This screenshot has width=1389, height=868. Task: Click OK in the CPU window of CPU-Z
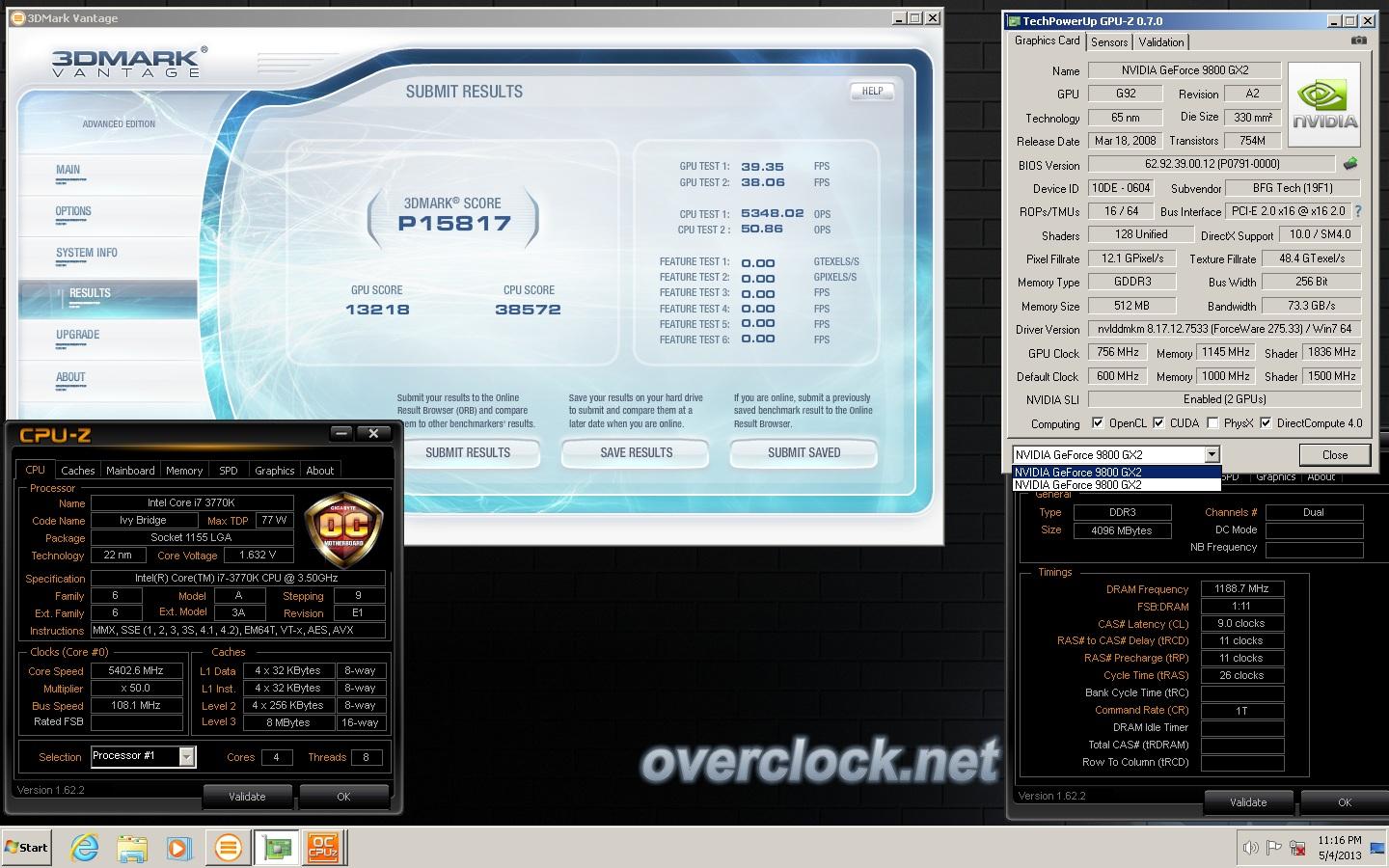click(x=343, y=797)
